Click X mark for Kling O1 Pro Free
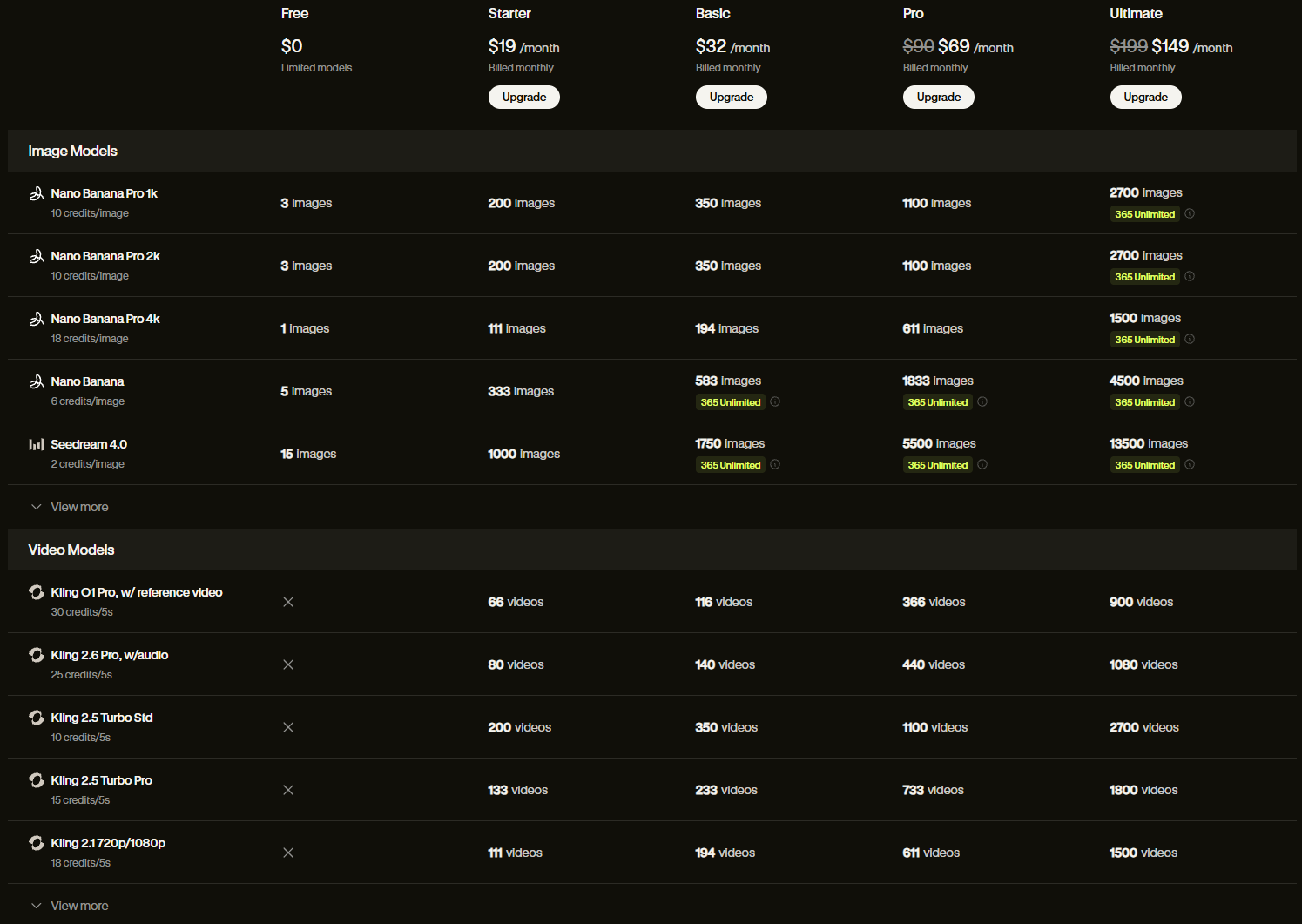Screen dimensions: 1302x924 288,602
